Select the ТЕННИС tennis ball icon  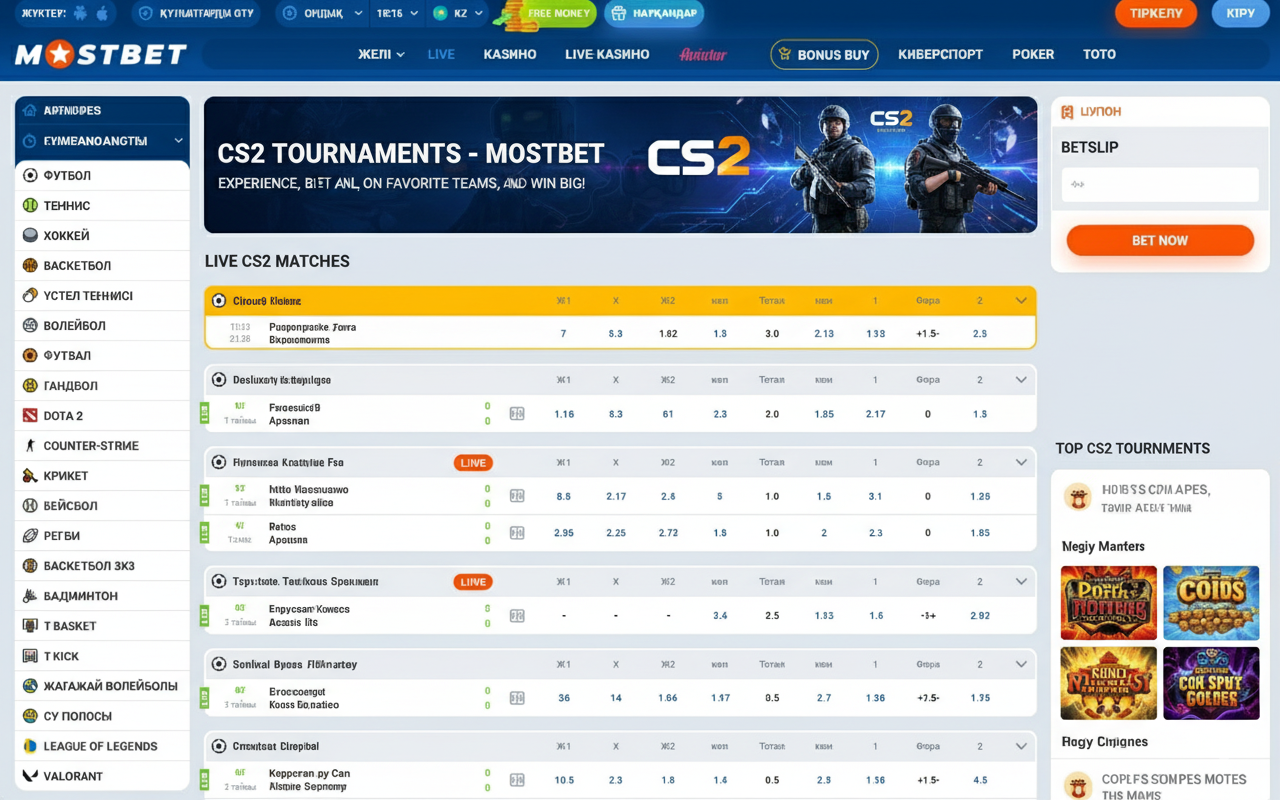30,205
